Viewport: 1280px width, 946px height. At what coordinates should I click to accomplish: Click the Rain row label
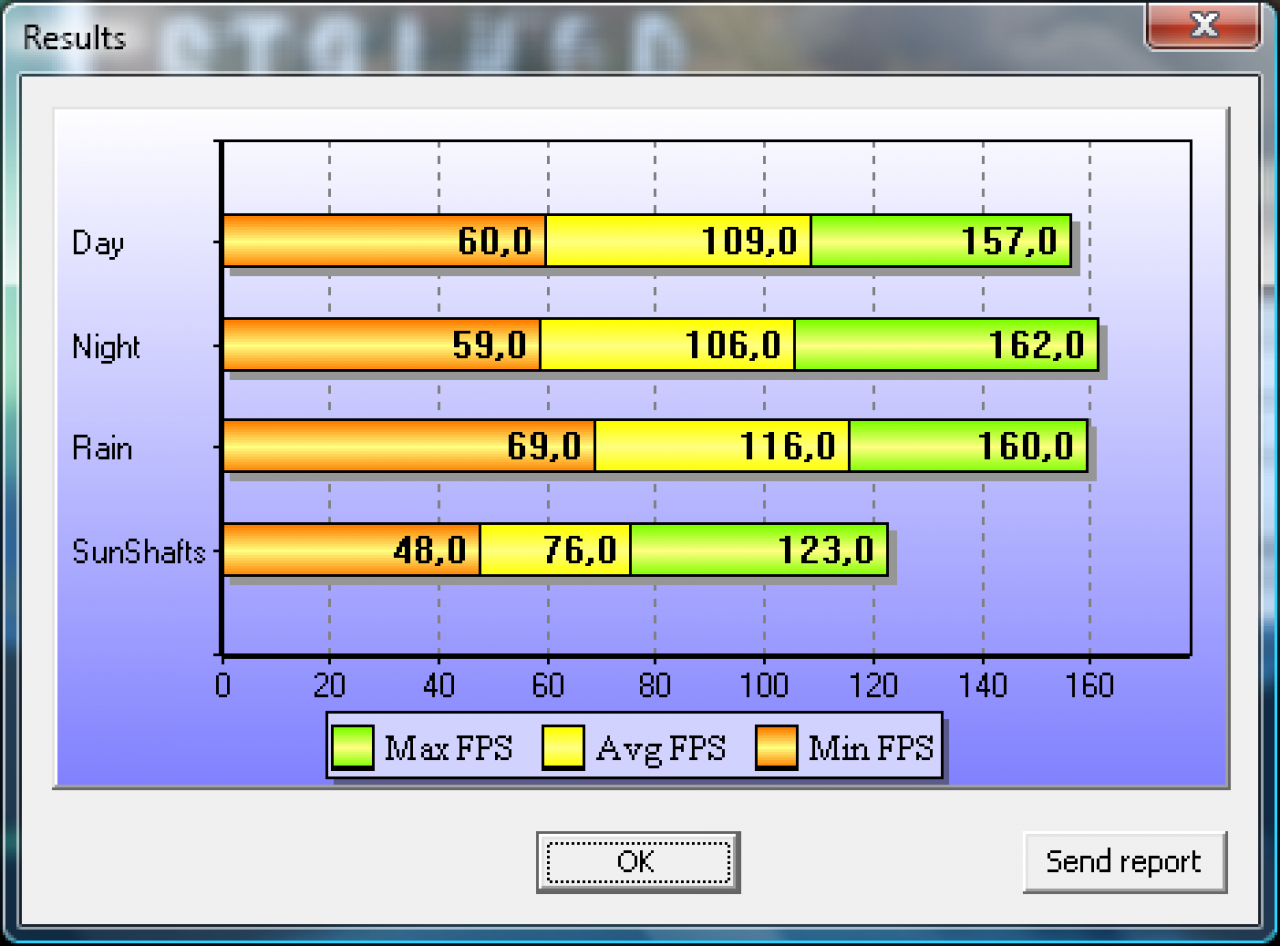(x=102, y=448)
